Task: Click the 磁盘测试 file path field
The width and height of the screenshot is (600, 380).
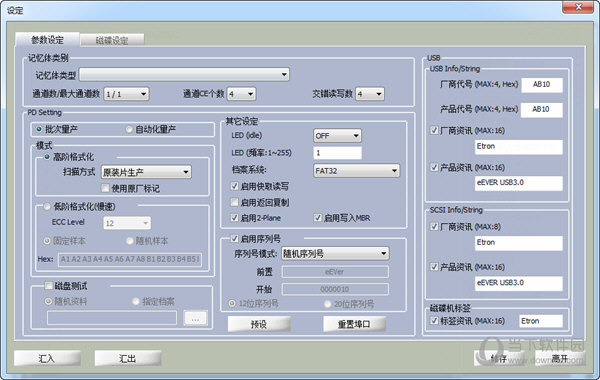Action: 112,318
